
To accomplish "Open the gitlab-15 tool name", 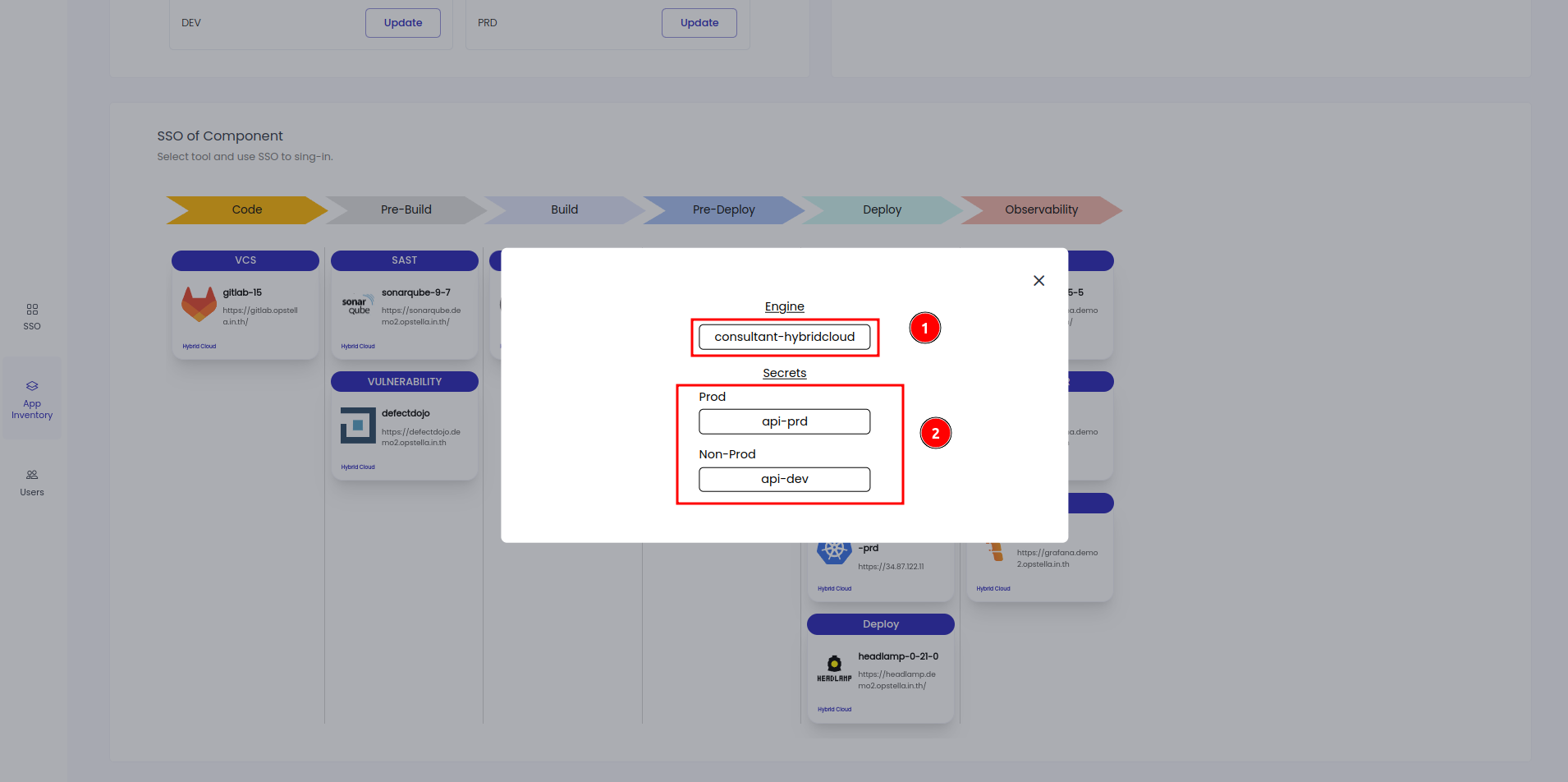I will tap(242, 292).
